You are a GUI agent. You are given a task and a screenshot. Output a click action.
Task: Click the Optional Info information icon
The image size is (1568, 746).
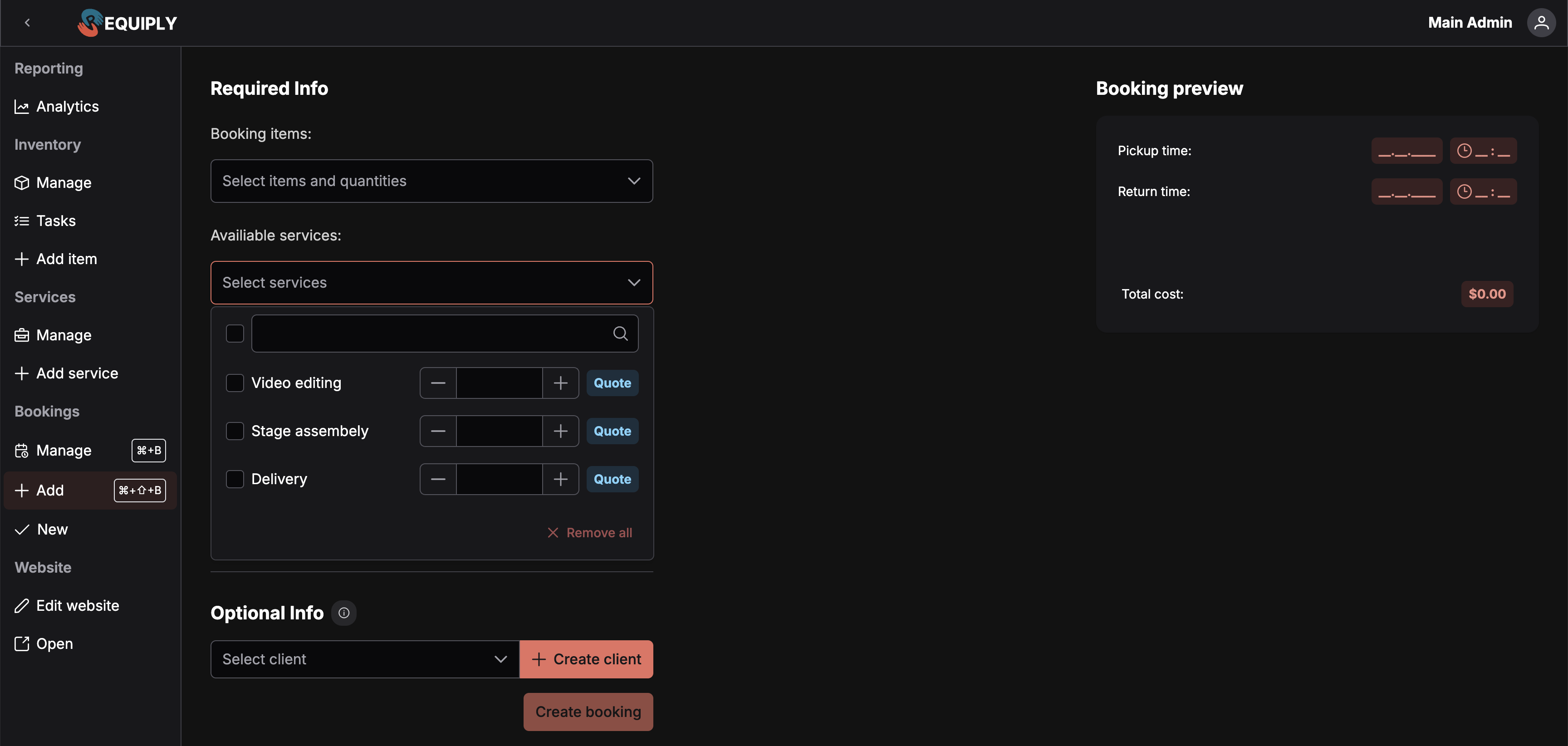343,613
